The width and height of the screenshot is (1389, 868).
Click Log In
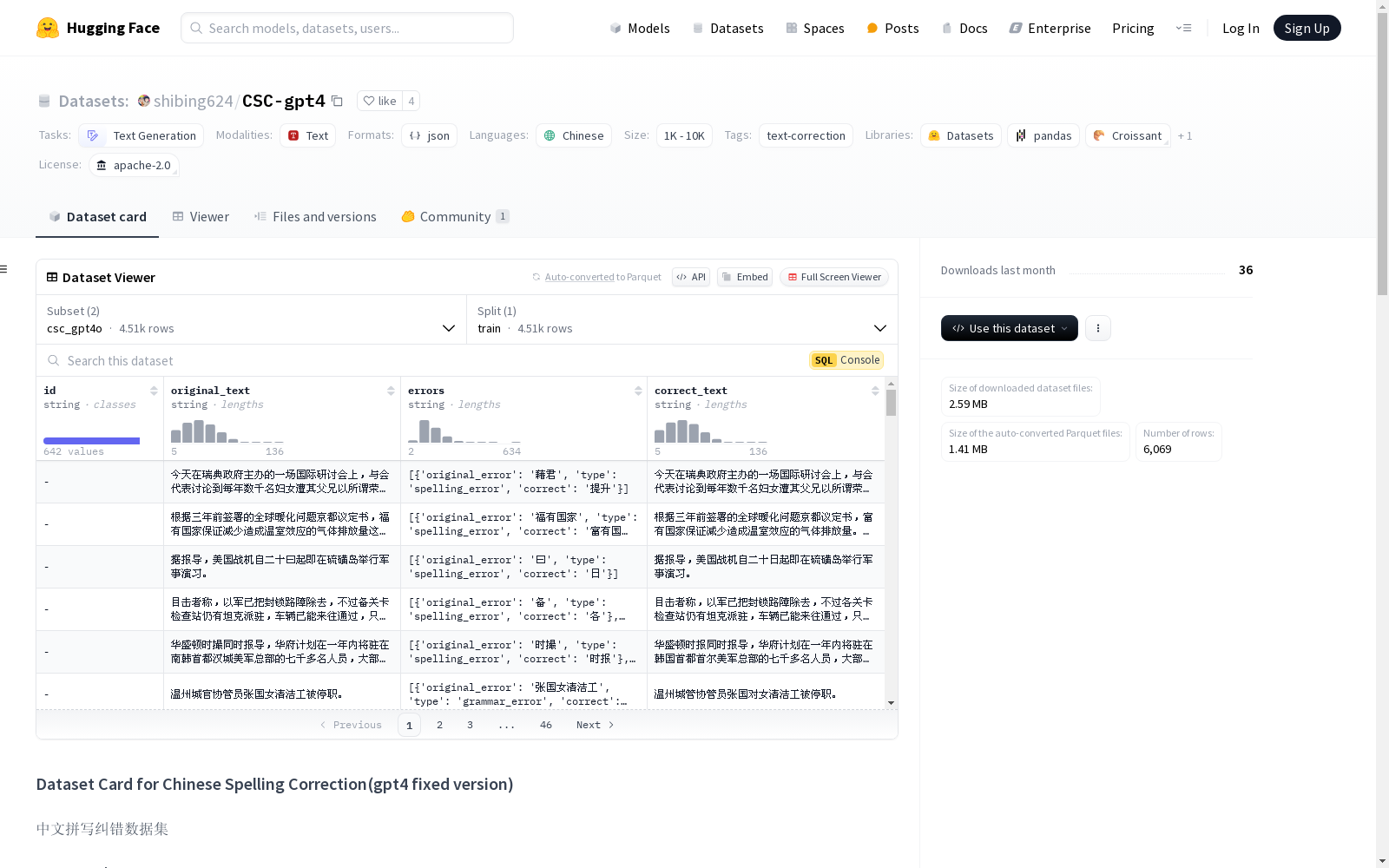(x=1241, y=28)
